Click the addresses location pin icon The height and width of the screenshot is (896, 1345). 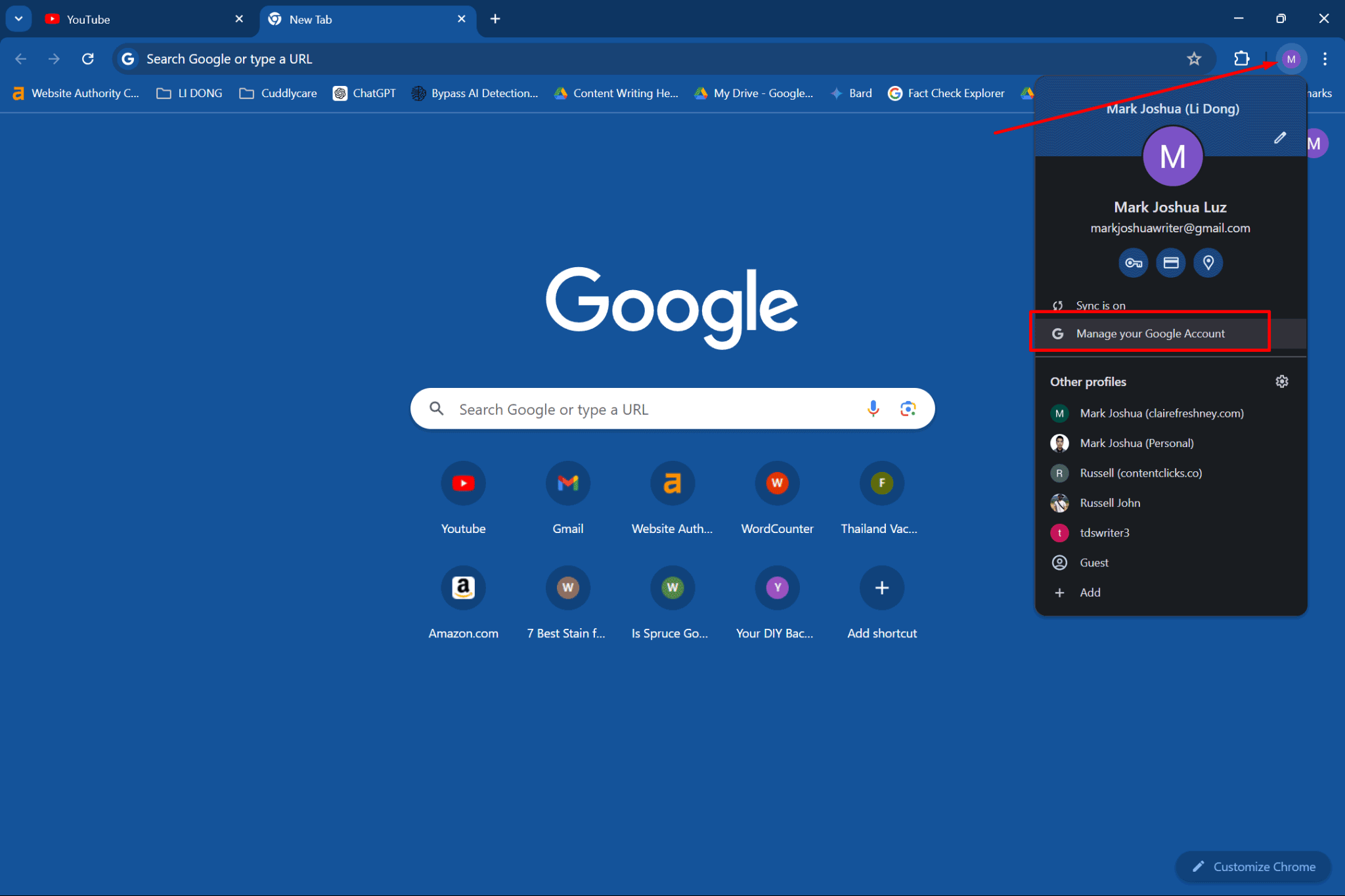click(1209, 262)
